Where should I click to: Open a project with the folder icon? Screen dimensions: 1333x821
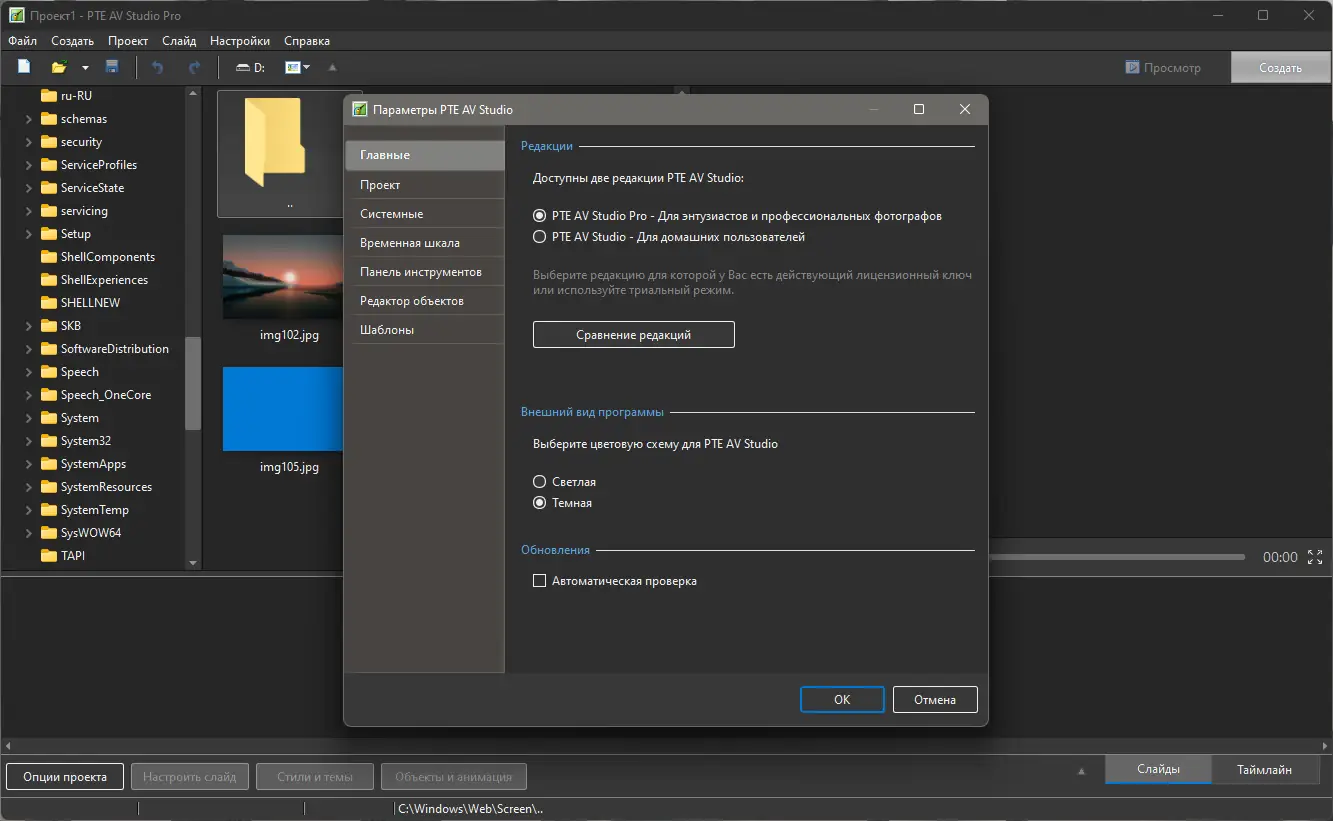tap(59, 67)
